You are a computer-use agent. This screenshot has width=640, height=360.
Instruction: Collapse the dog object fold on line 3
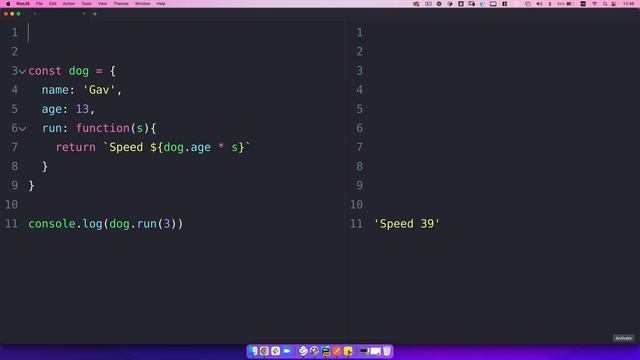coord(22,71)
